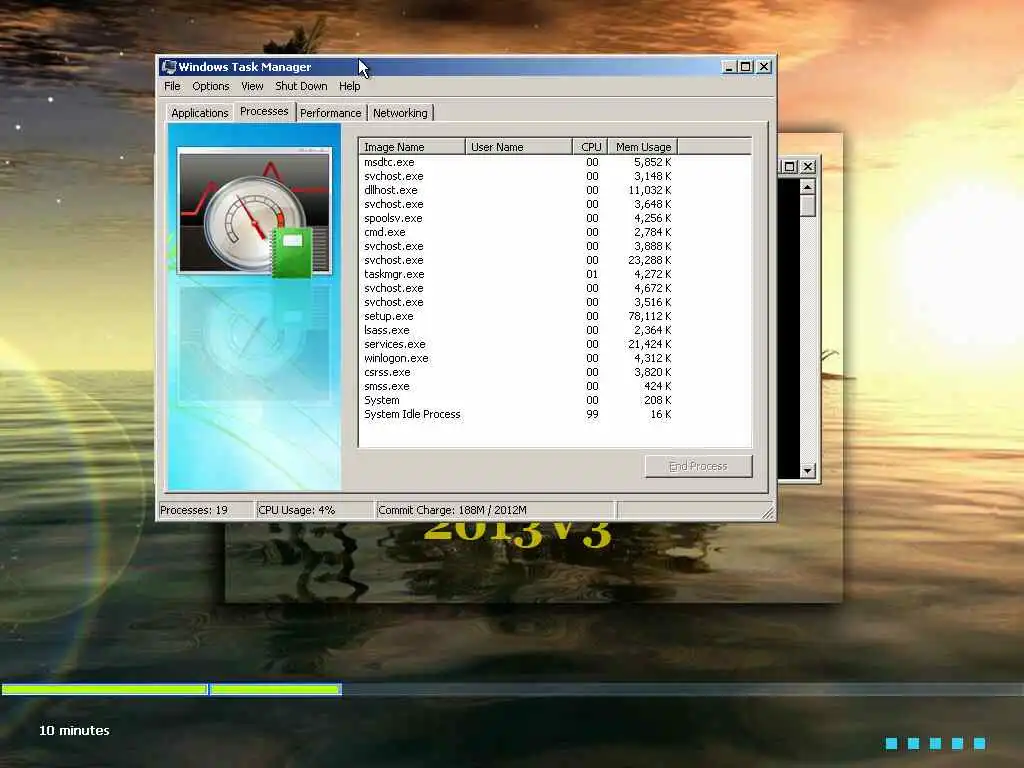
Task: Click the resize grip of Task Manager
Action: (768, 513)
